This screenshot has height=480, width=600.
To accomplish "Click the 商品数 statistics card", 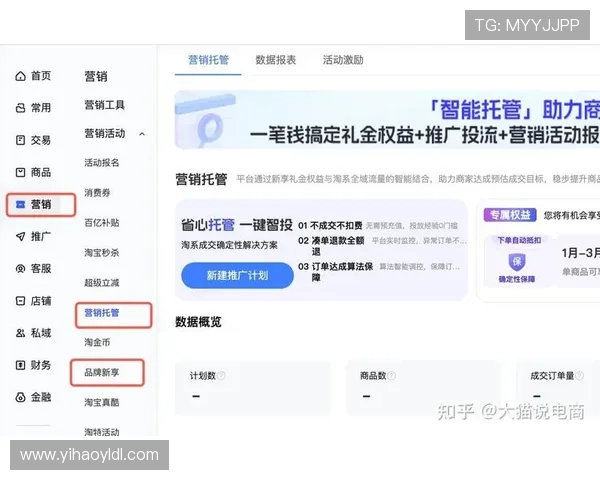I will 423,388.
